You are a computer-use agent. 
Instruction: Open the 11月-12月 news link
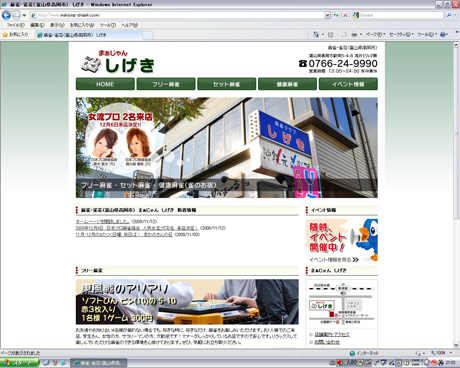coord(124,235)
